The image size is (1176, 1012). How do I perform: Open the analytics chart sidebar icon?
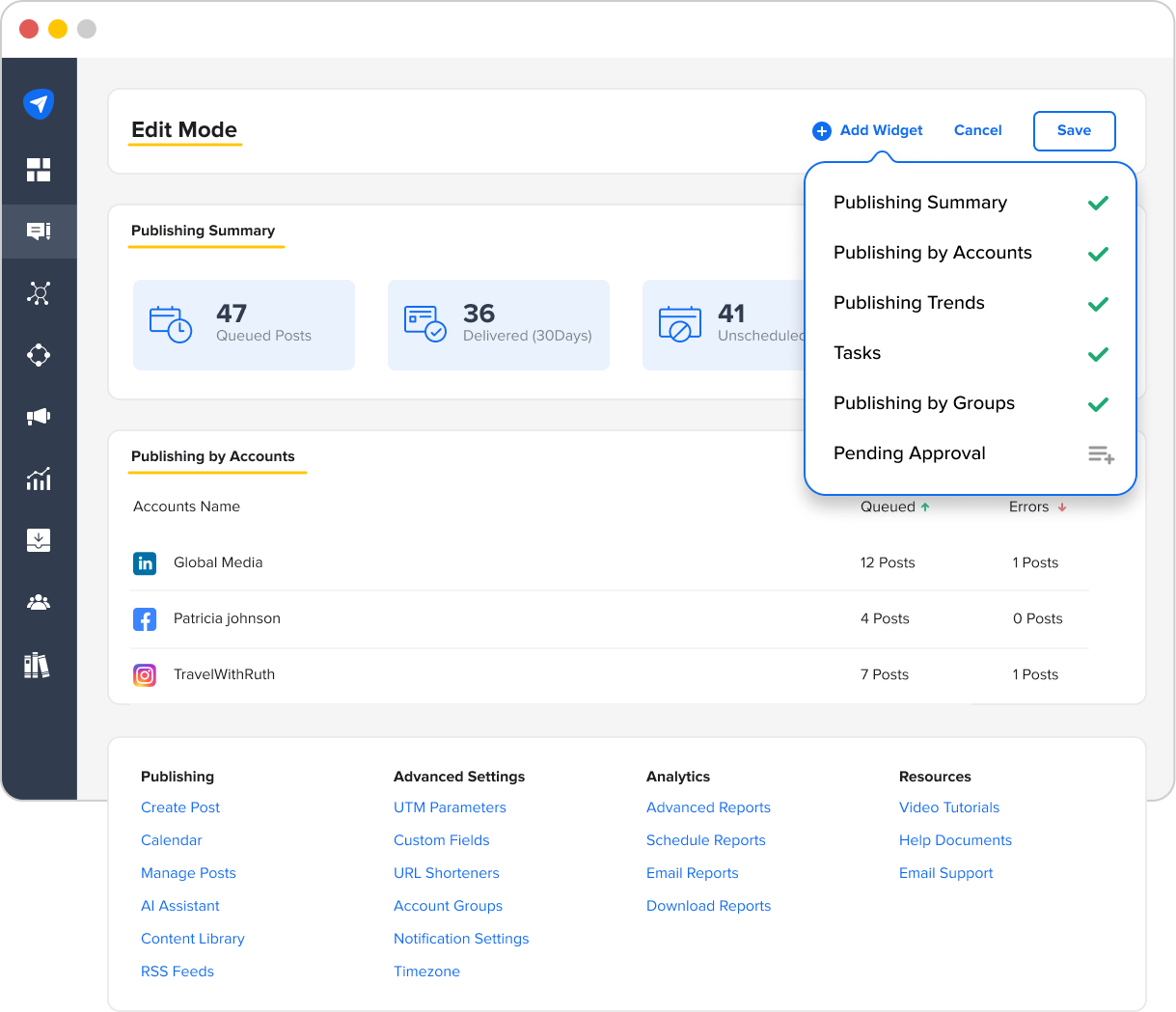coord(39,479)
